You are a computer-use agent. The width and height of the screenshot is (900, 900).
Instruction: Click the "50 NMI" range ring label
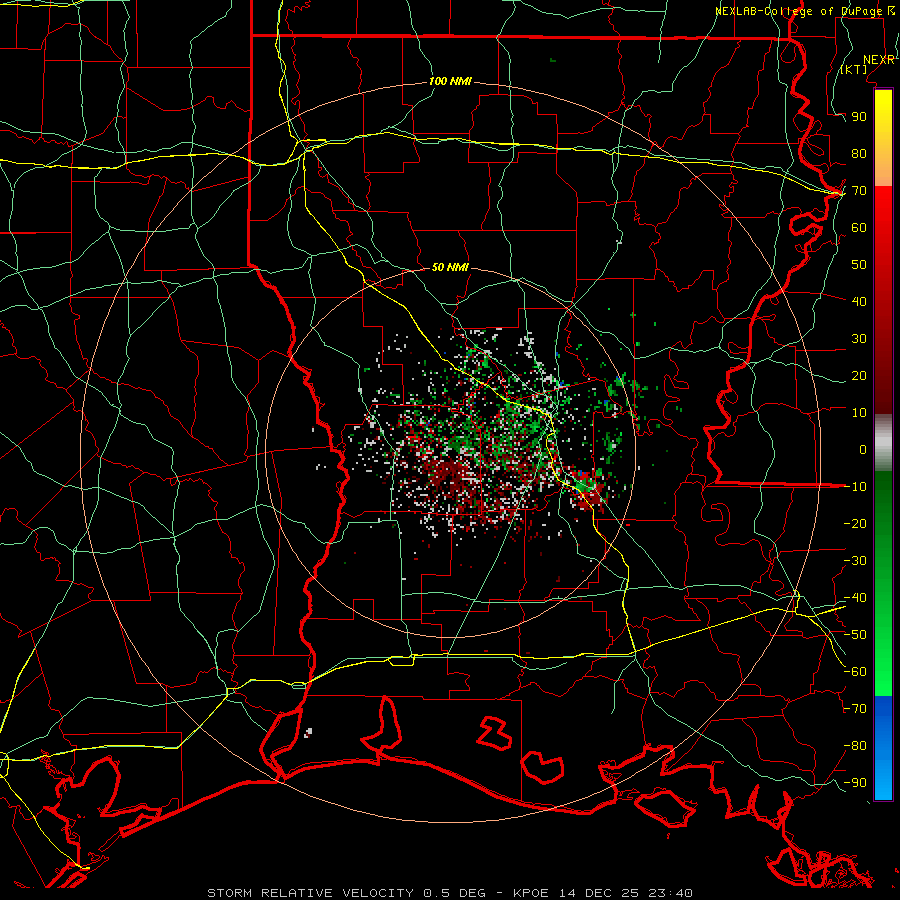pyautogui.click(x=450, y=267)
